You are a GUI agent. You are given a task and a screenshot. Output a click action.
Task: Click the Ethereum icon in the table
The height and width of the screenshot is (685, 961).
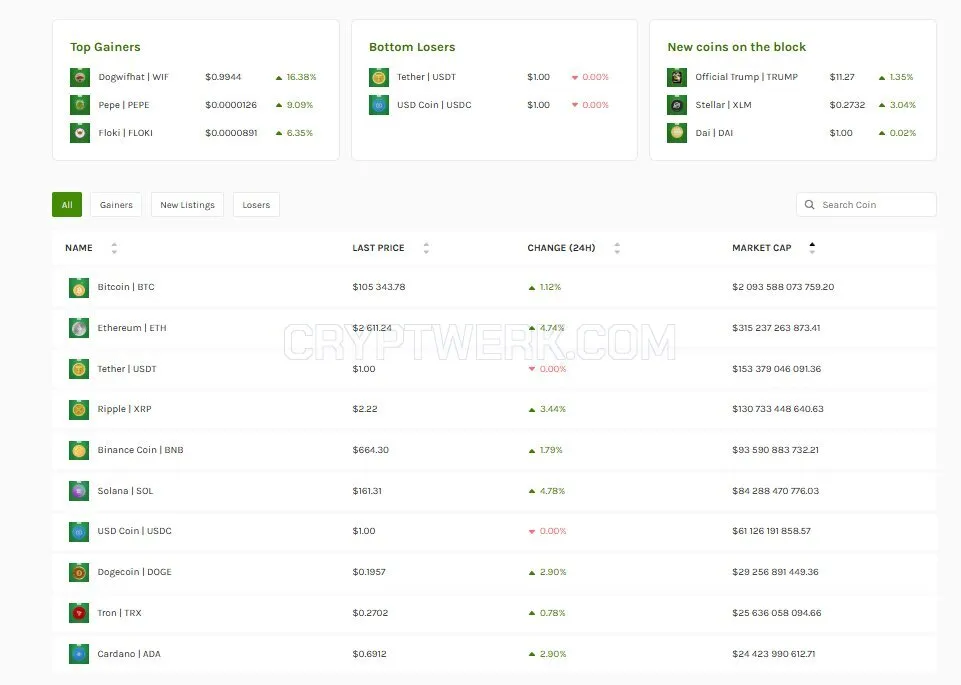pos(79,328)
